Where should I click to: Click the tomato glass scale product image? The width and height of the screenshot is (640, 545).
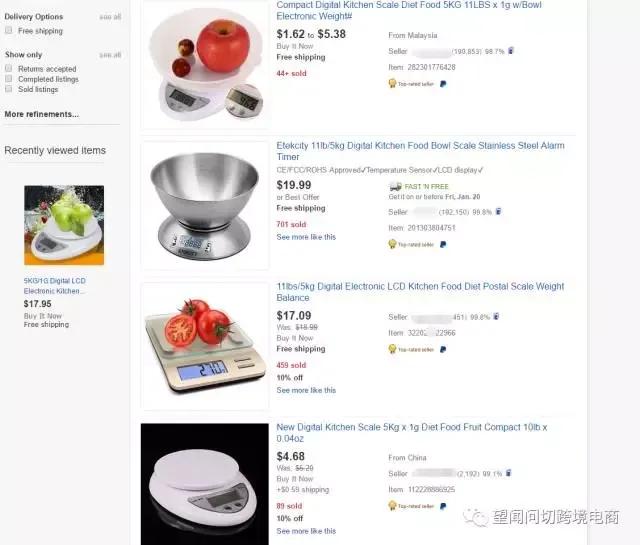click(205, 346)
